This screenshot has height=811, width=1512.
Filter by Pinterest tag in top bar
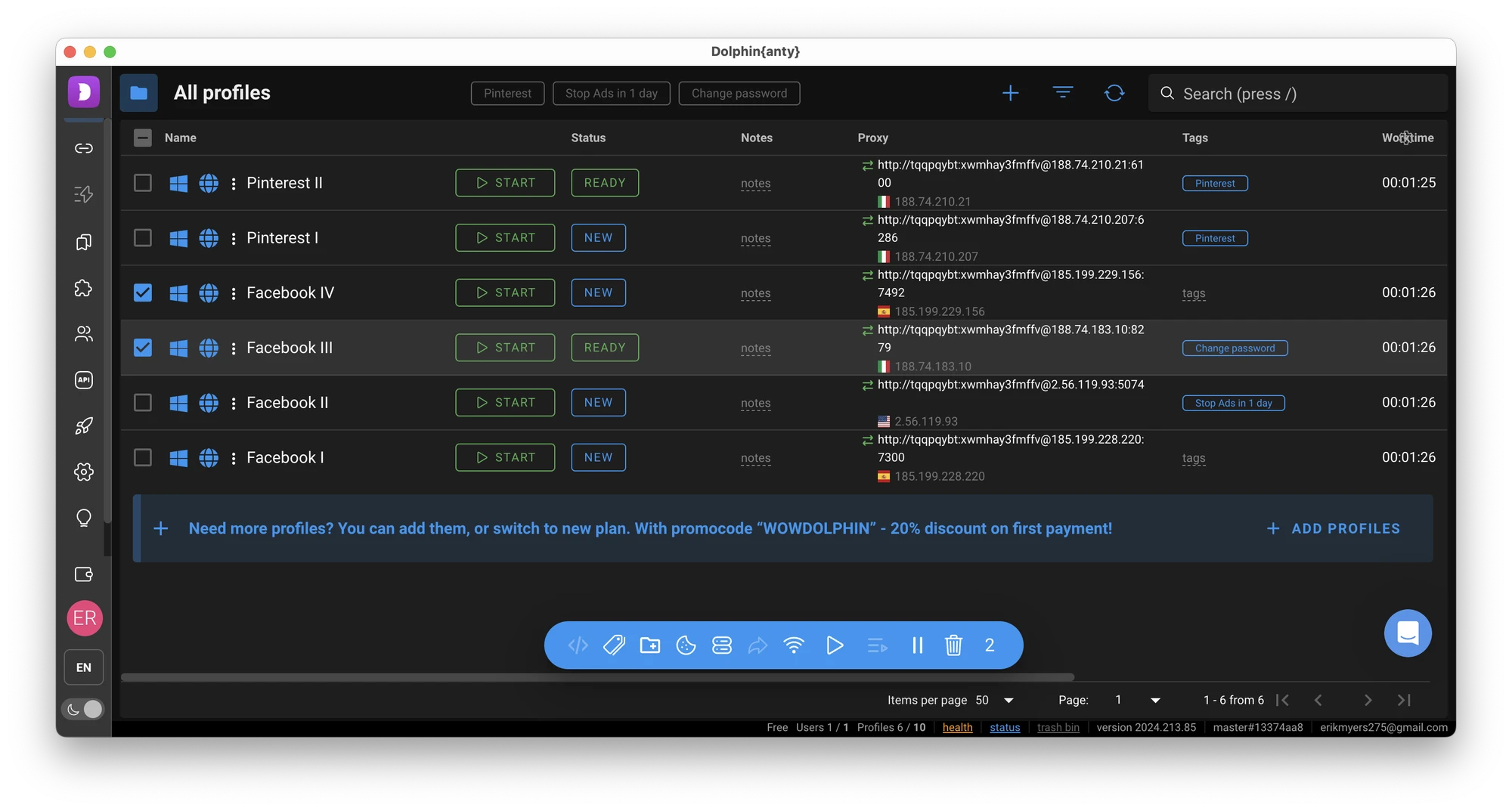[507, 94]
